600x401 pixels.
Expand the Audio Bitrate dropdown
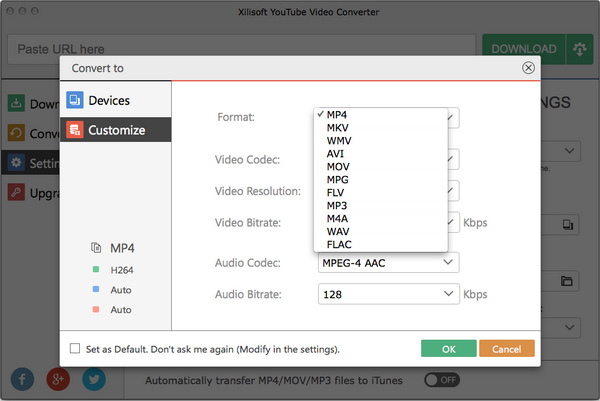(448, 295)
